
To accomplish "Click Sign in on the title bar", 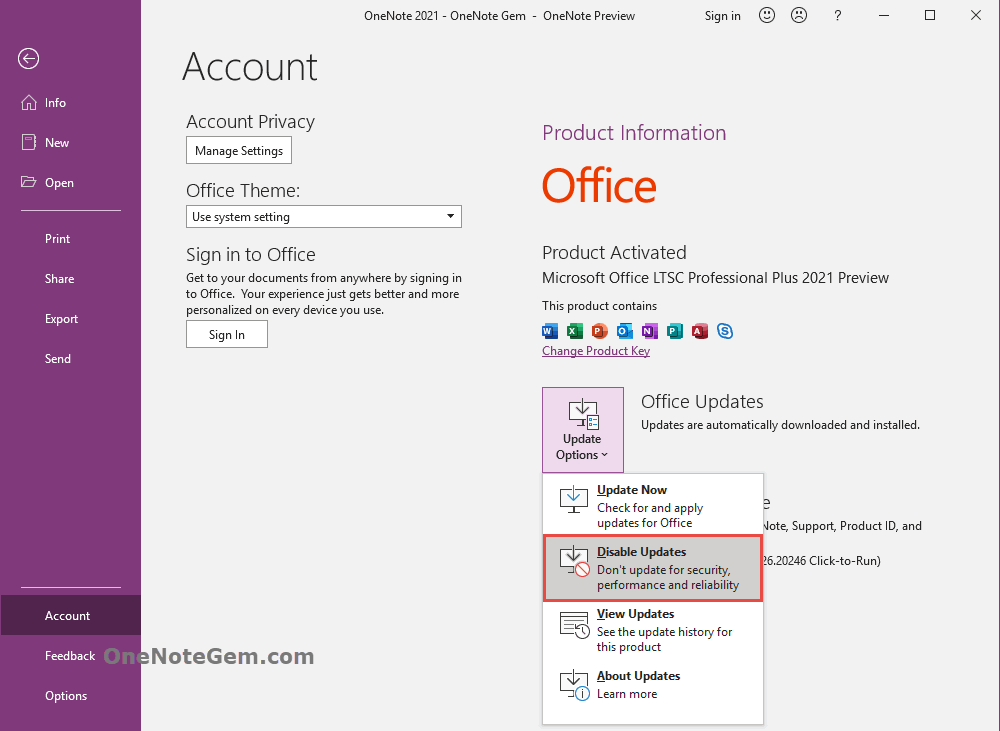I will click(723, 16).
